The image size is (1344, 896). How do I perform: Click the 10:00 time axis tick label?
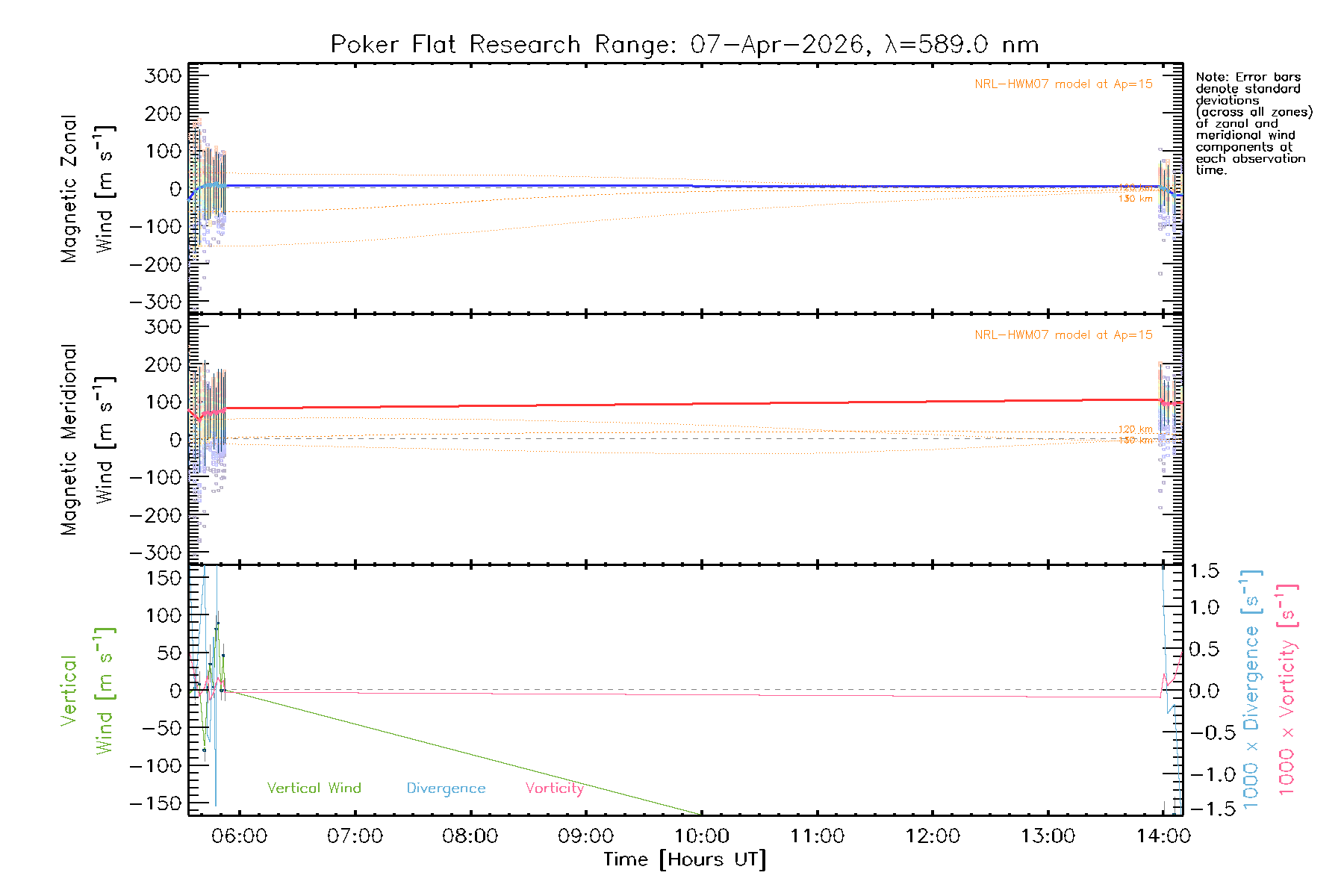[x=702, y=836]
